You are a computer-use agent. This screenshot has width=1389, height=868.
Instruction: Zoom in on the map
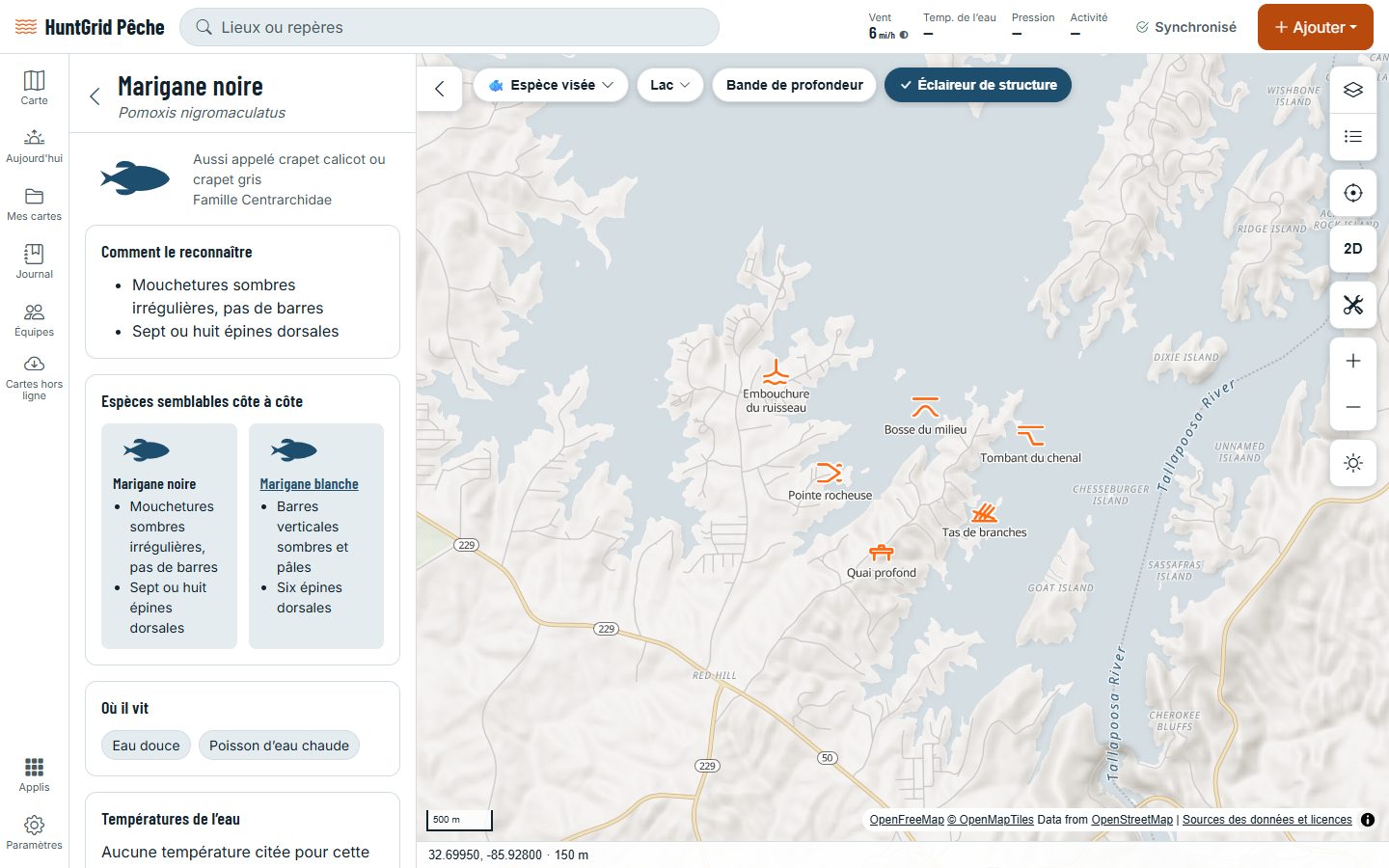pos(1353,361)
